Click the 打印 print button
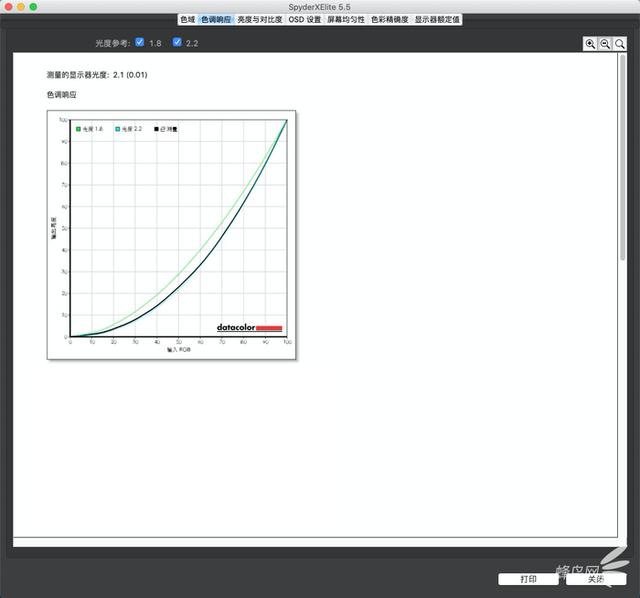The height and width of the screenshot is (598, 640). tap(528, 579)
